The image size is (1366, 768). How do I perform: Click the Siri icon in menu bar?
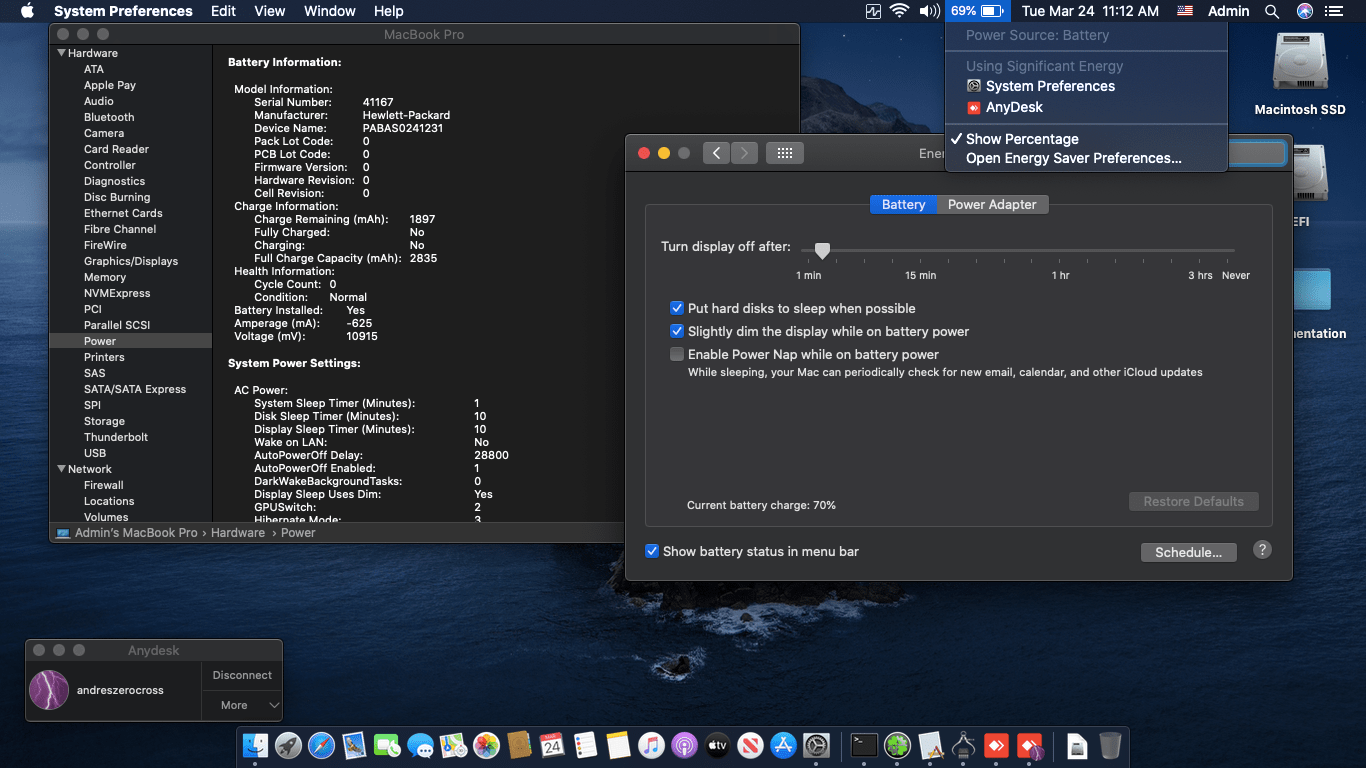1304,11
